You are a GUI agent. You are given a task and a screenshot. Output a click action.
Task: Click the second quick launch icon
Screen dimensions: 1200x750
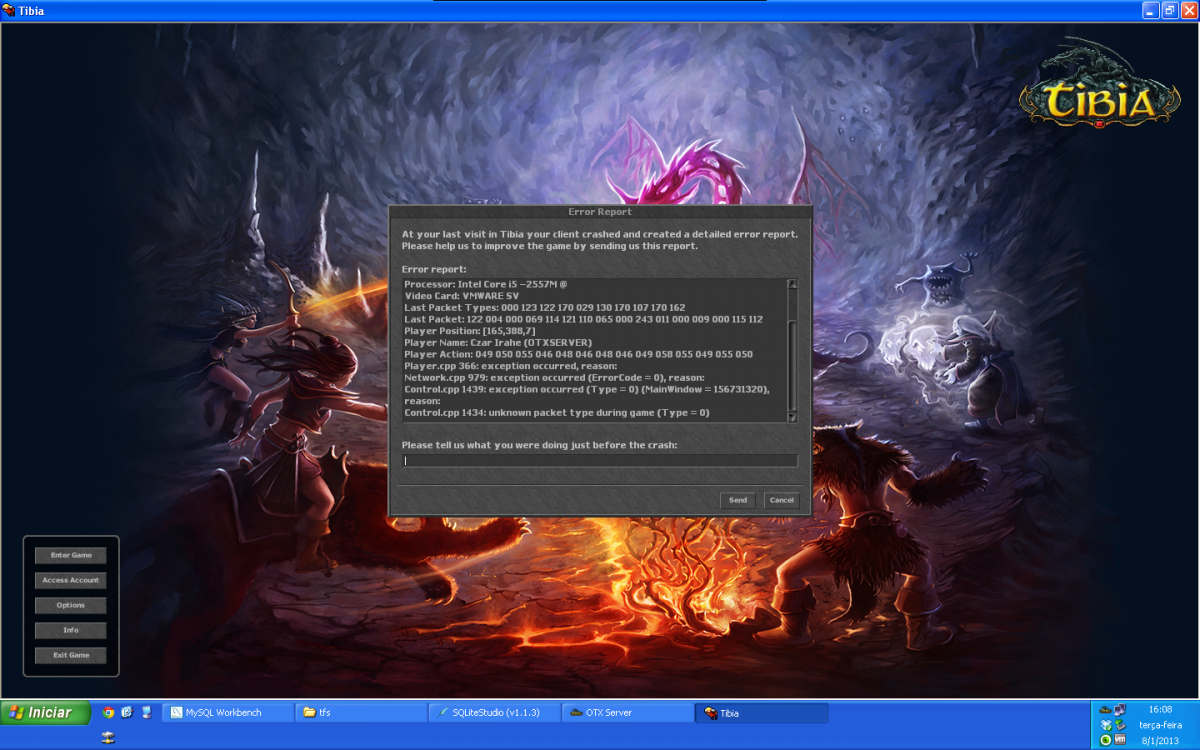point(127,713)
